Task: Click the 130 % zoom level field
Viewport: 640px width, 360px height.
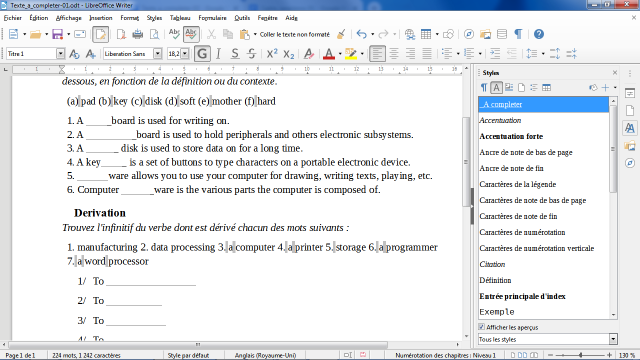Action: coord(627,355)
